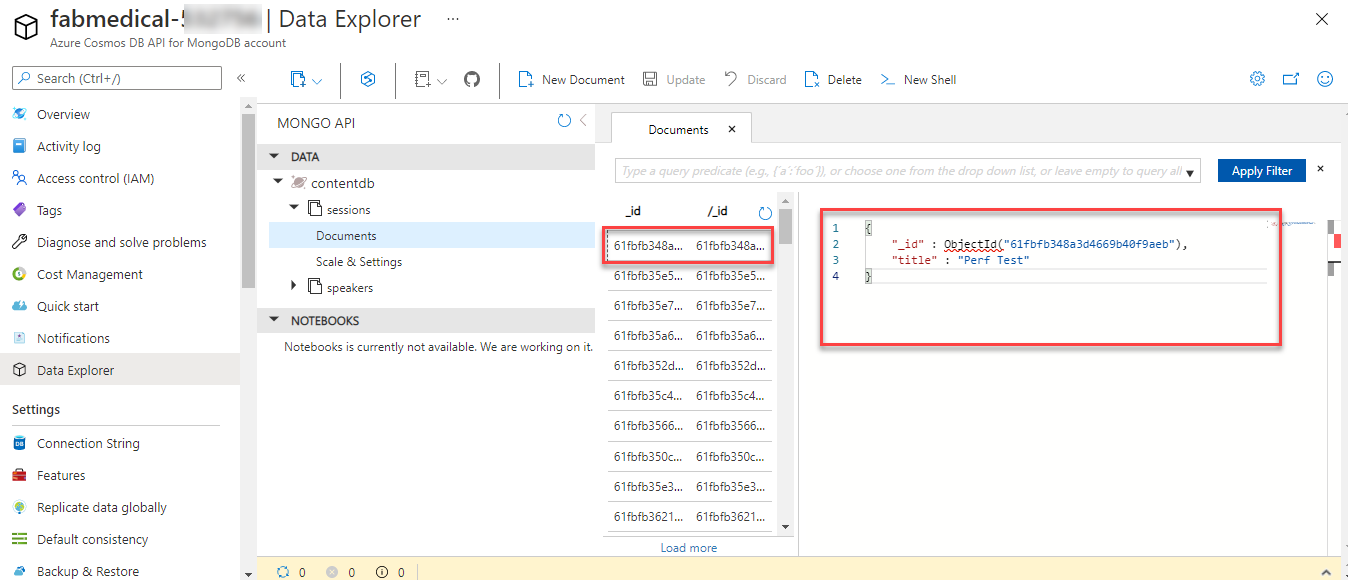Click the feedback smiley icon
The height and width of the screenshot is (580, 1348).
pyautogui.click(x=1324, y=78)
